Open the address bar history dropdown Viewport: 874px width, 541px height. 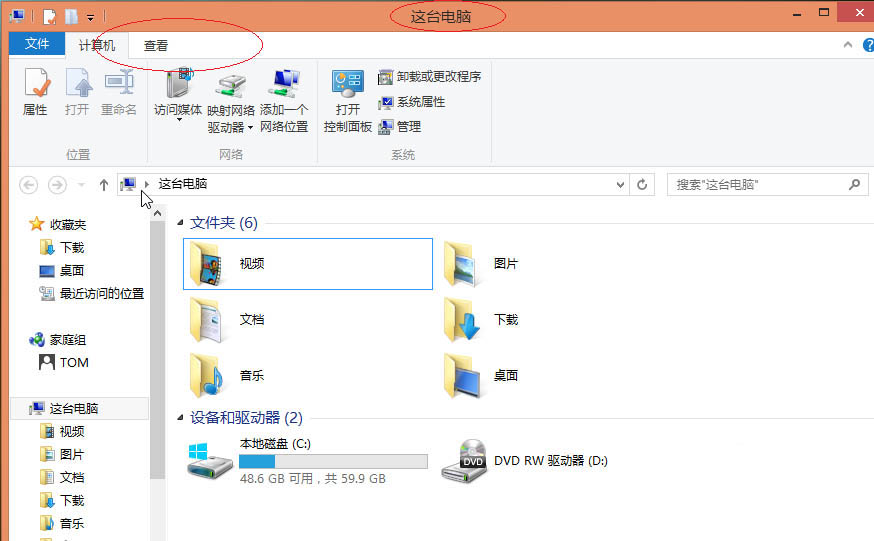coord(620,185)
